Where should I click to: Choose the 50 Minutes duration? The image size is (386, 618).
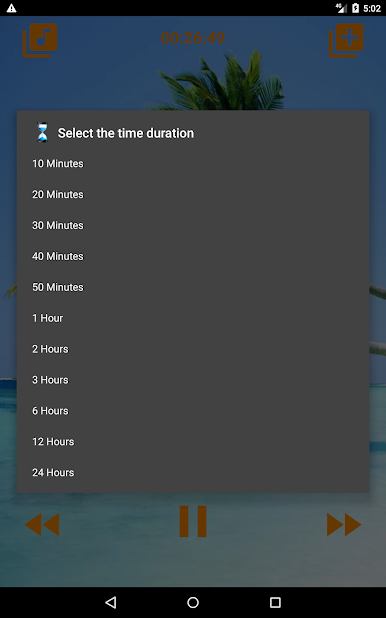(193, 287)
